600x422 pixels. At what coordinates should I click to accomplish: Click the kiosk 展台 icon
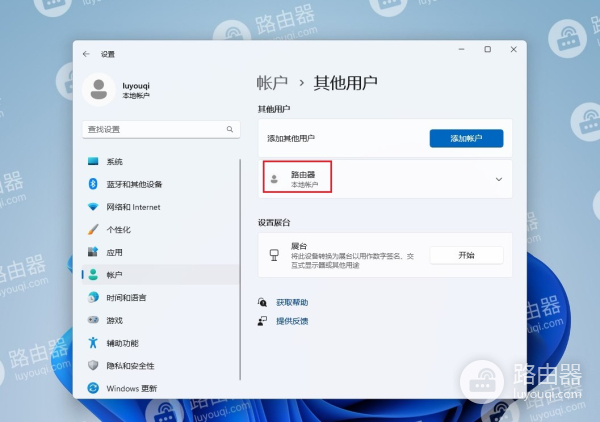(274, 255)
